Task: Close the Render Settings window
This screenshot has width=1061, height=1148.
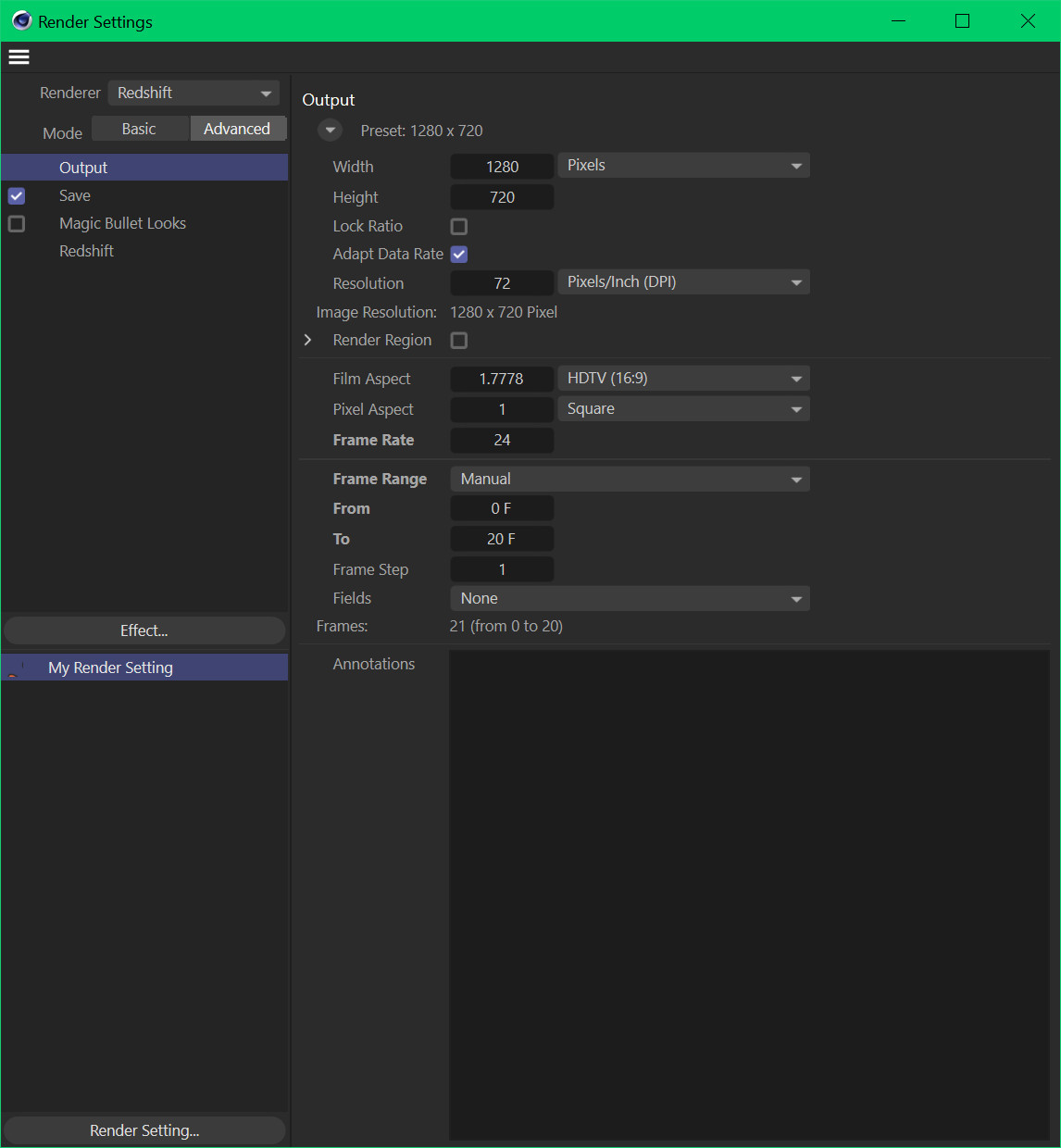Action: [1028, 20]
